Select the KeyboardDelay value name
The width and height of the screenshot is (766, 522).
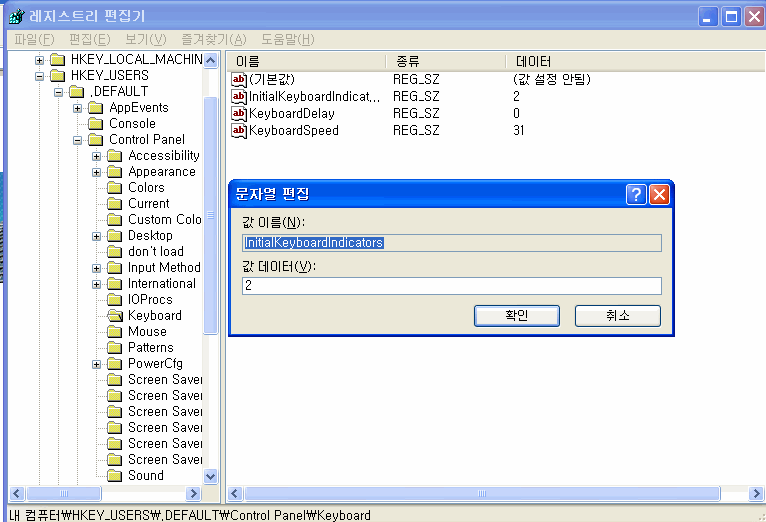click(292, 114)
